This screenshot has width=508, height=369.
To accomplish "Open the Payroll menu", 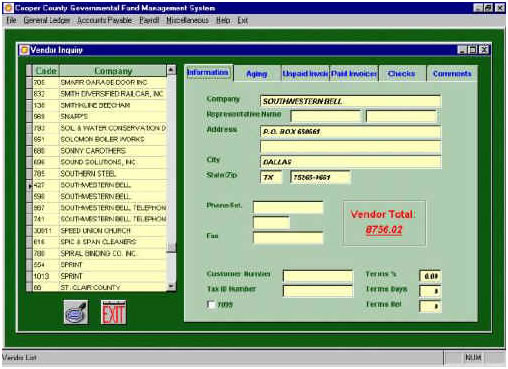I will (x=149, y=20).
